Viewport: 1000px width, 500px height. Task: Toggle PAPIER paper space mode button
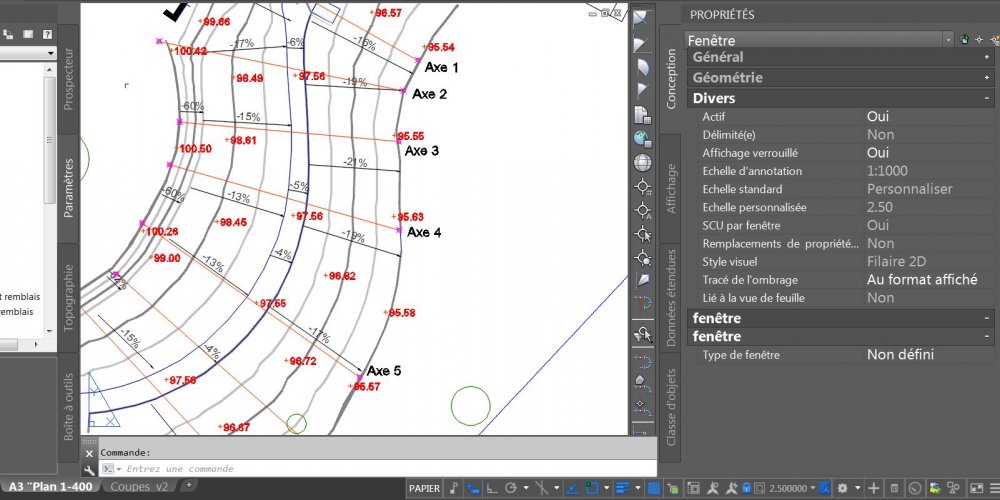point(424,488)
